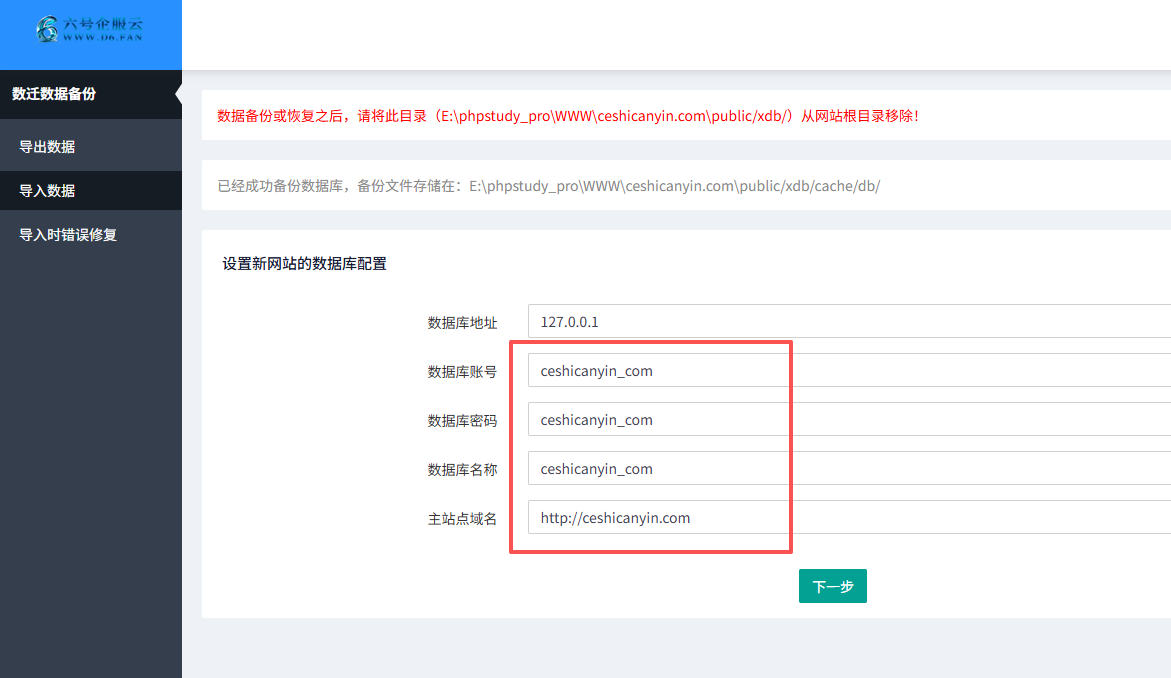This screenshot has width=1171, height=678.
Task: Open the 导出数据 menu item
Action: [x=47, y=147]
